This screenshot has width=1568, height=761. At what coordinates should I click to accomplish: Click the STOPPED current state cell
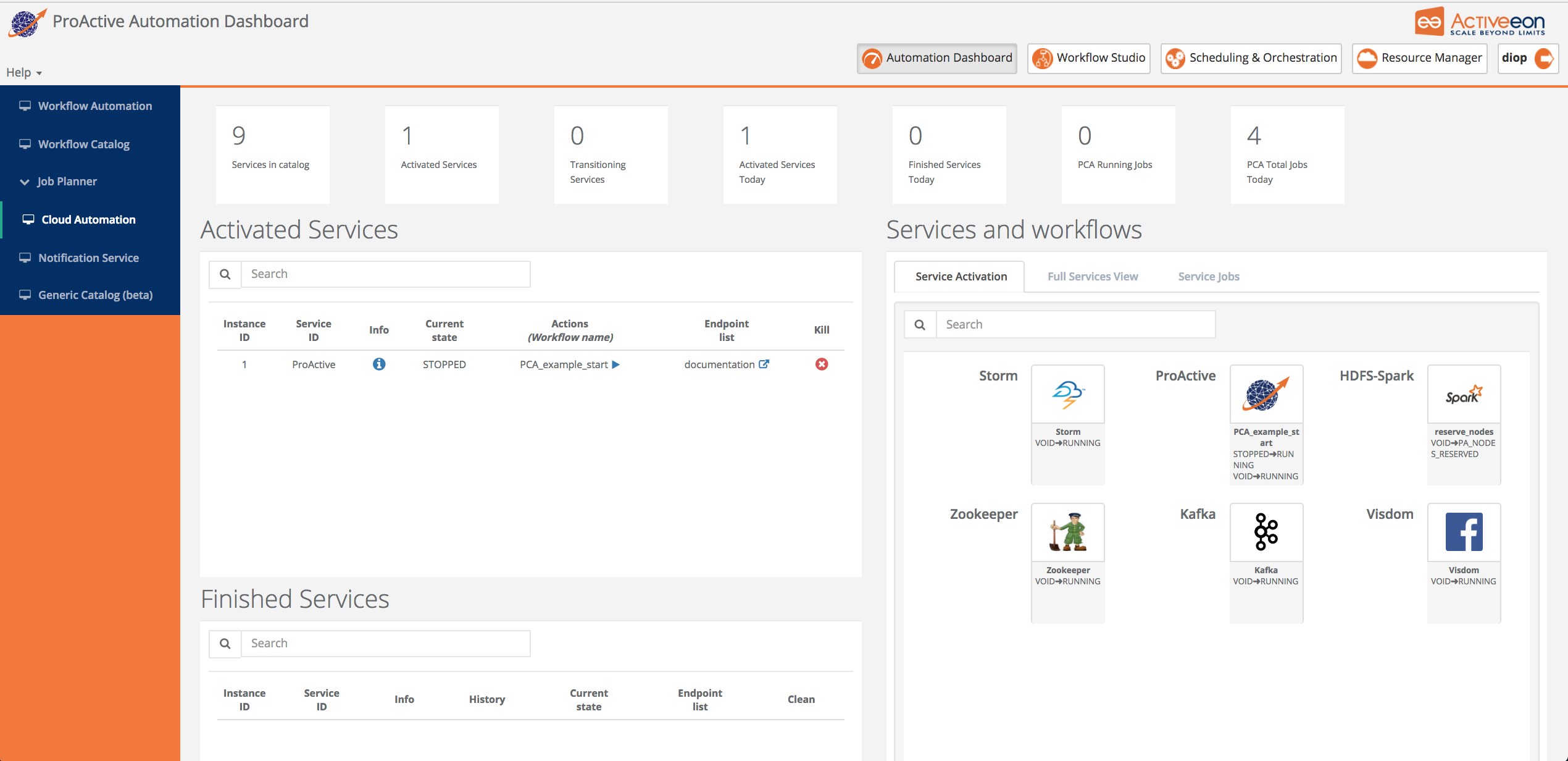point(444,364)
